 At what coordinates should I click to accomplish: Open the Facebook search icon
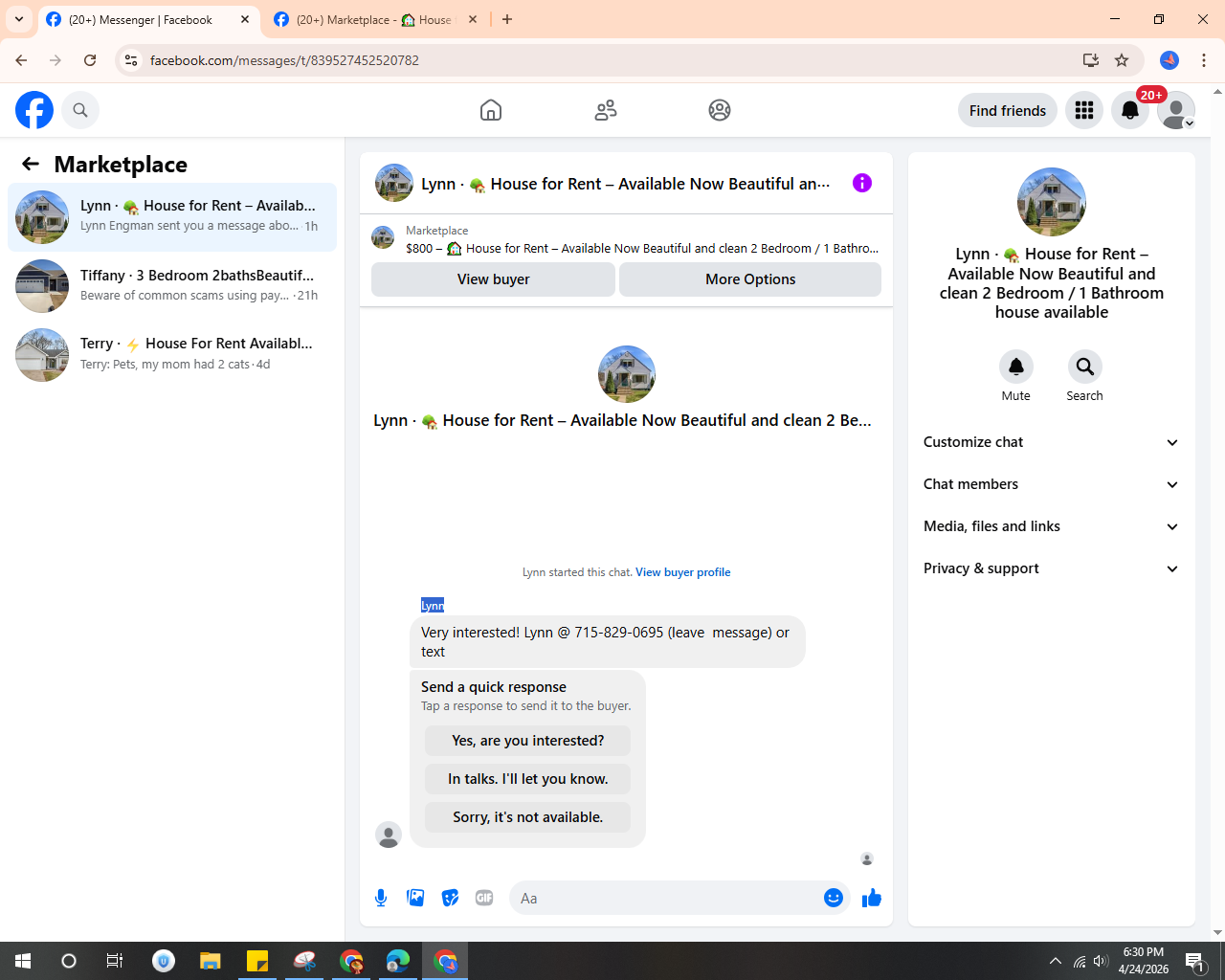[80, 110]
